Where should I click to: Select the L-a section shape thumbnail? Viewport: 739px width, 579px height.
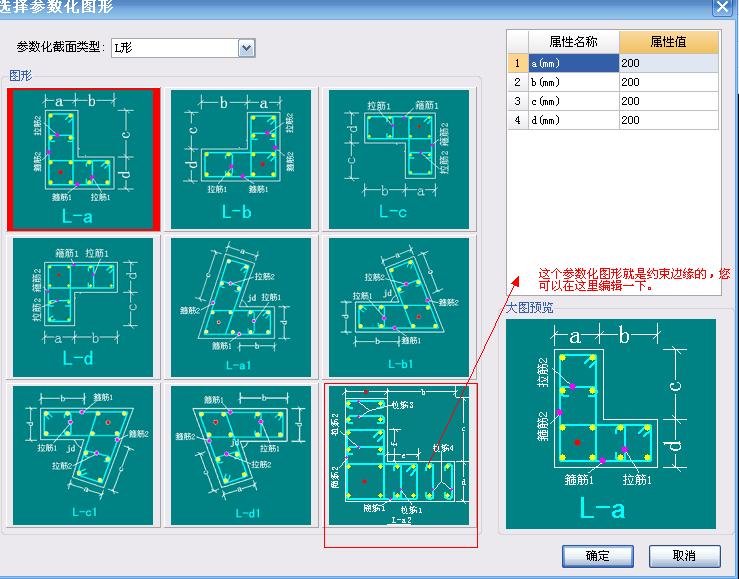click(83, 159)
